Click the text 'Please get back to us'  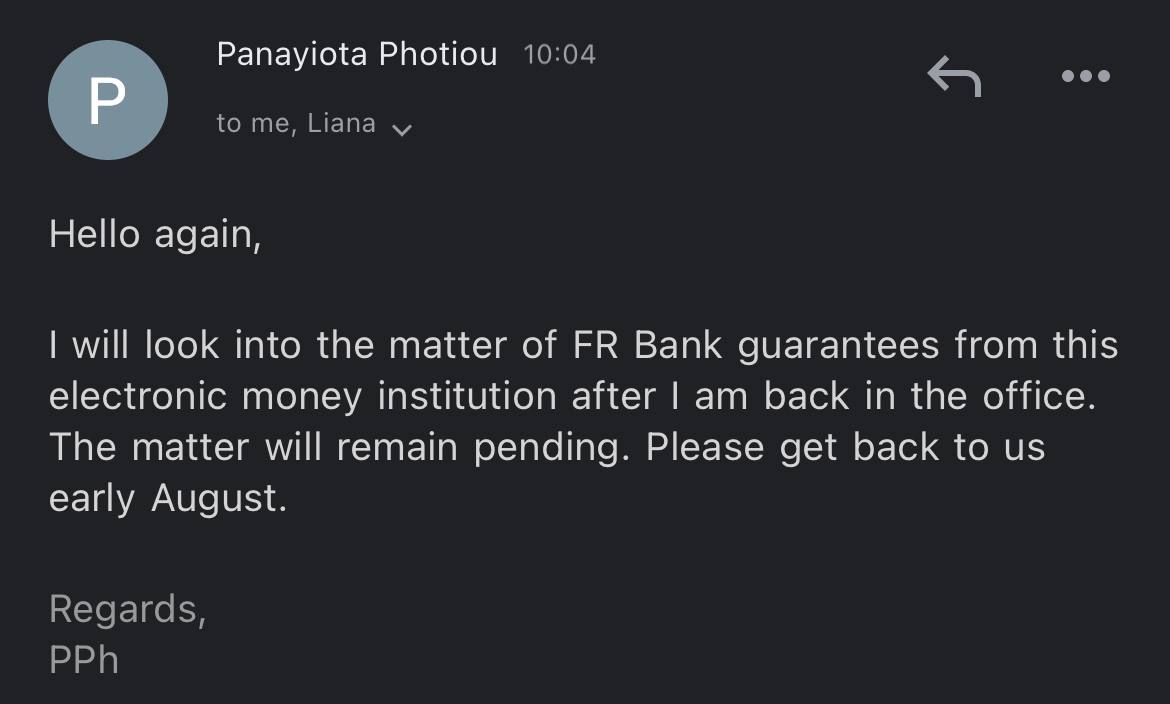(845, 448)
